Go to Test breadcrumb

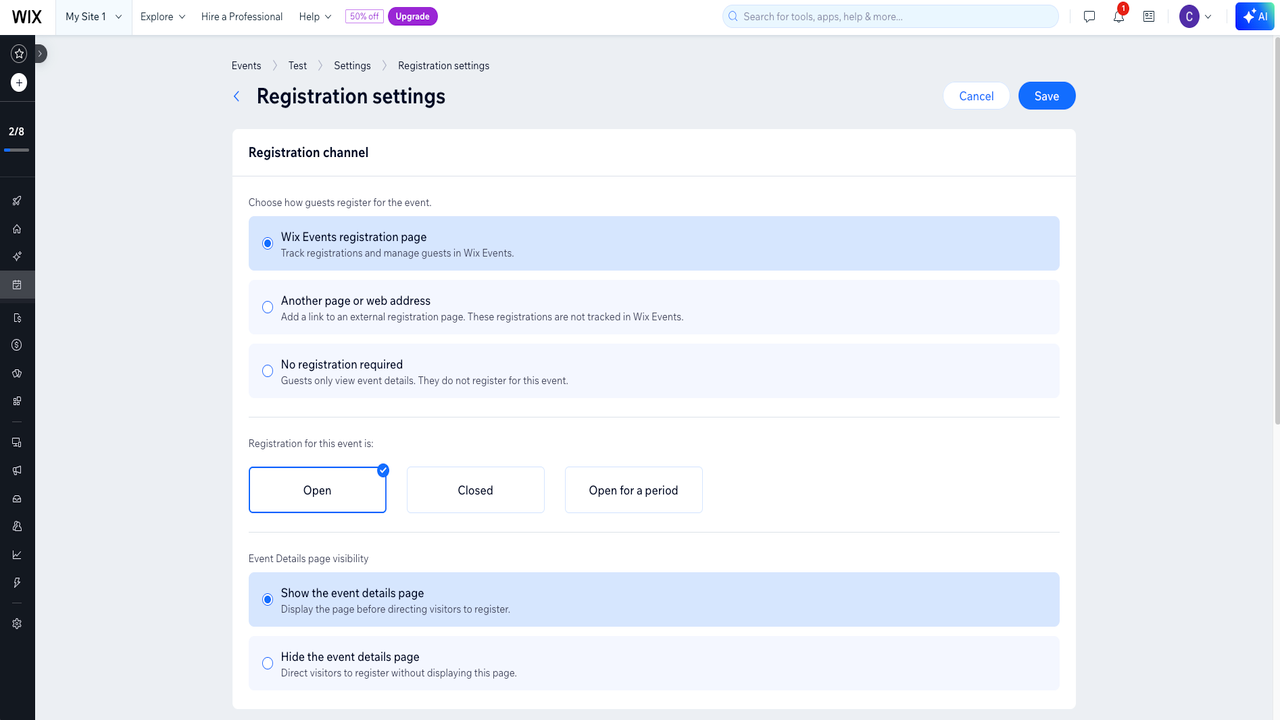click(298, 66)
